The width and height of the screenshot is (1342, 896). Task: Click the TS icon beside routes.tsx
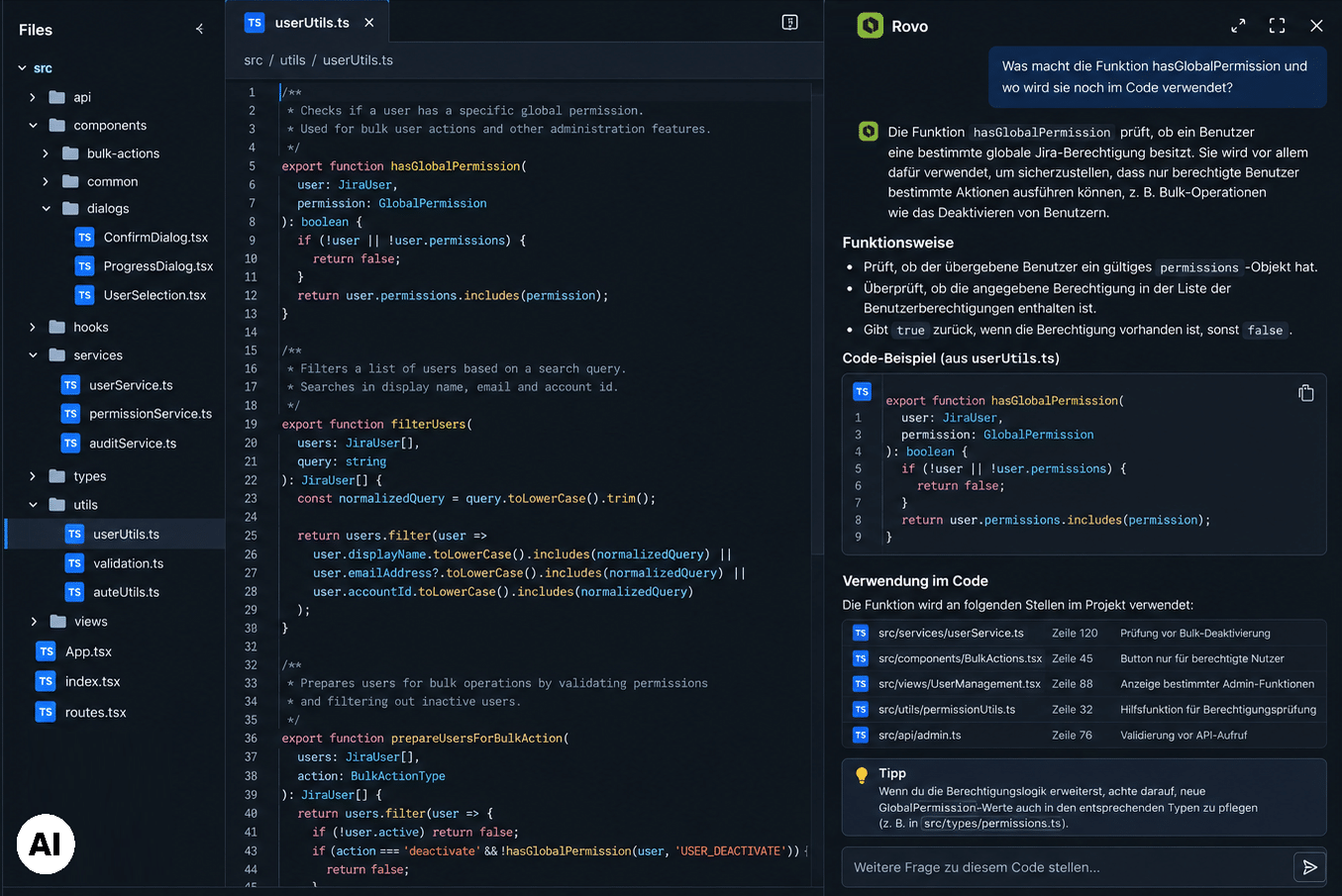pyautogui.click(x=46, y=712)
